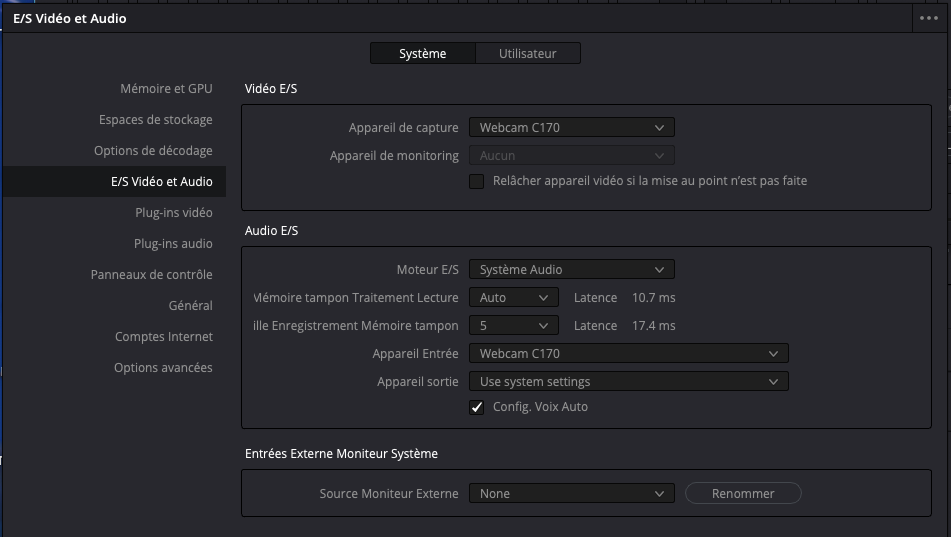Select Plug-ins vidéo in sidebar
Image resolution: width=951 pixels, height=537 pixels.
173,213
